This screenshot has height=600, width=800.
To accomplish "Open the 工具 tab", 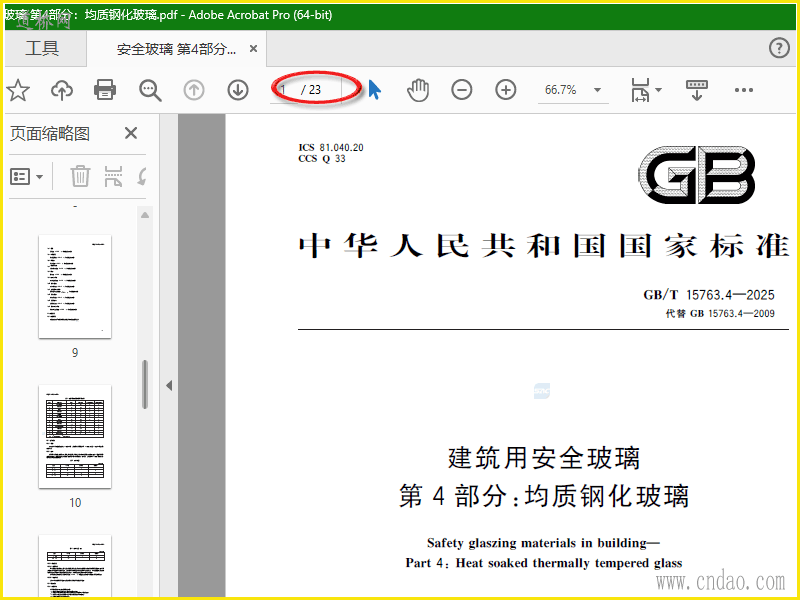I will pos(42,48).
